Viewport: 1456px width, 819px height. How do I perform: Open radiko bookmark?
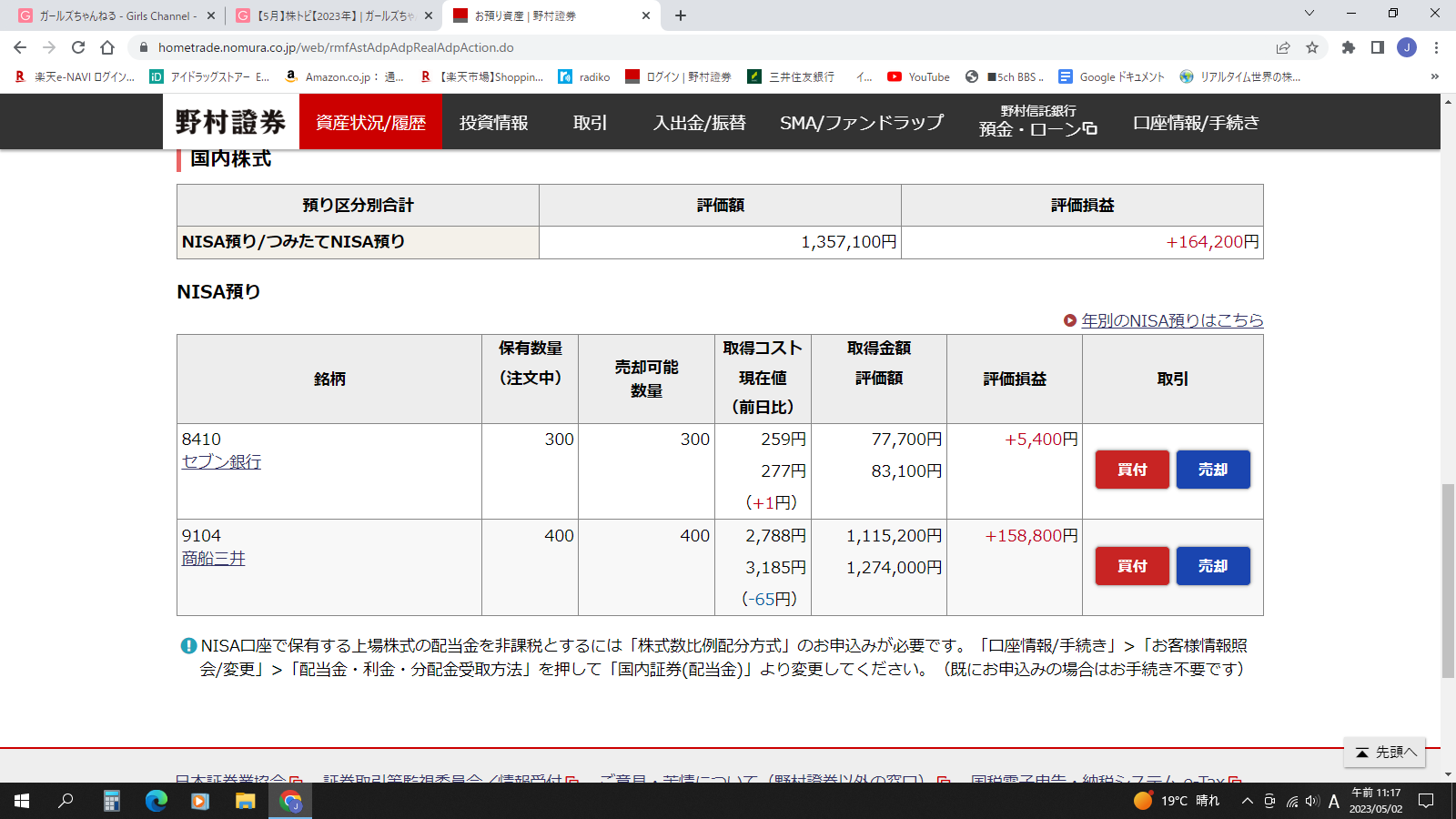click(x=584, y=76)
